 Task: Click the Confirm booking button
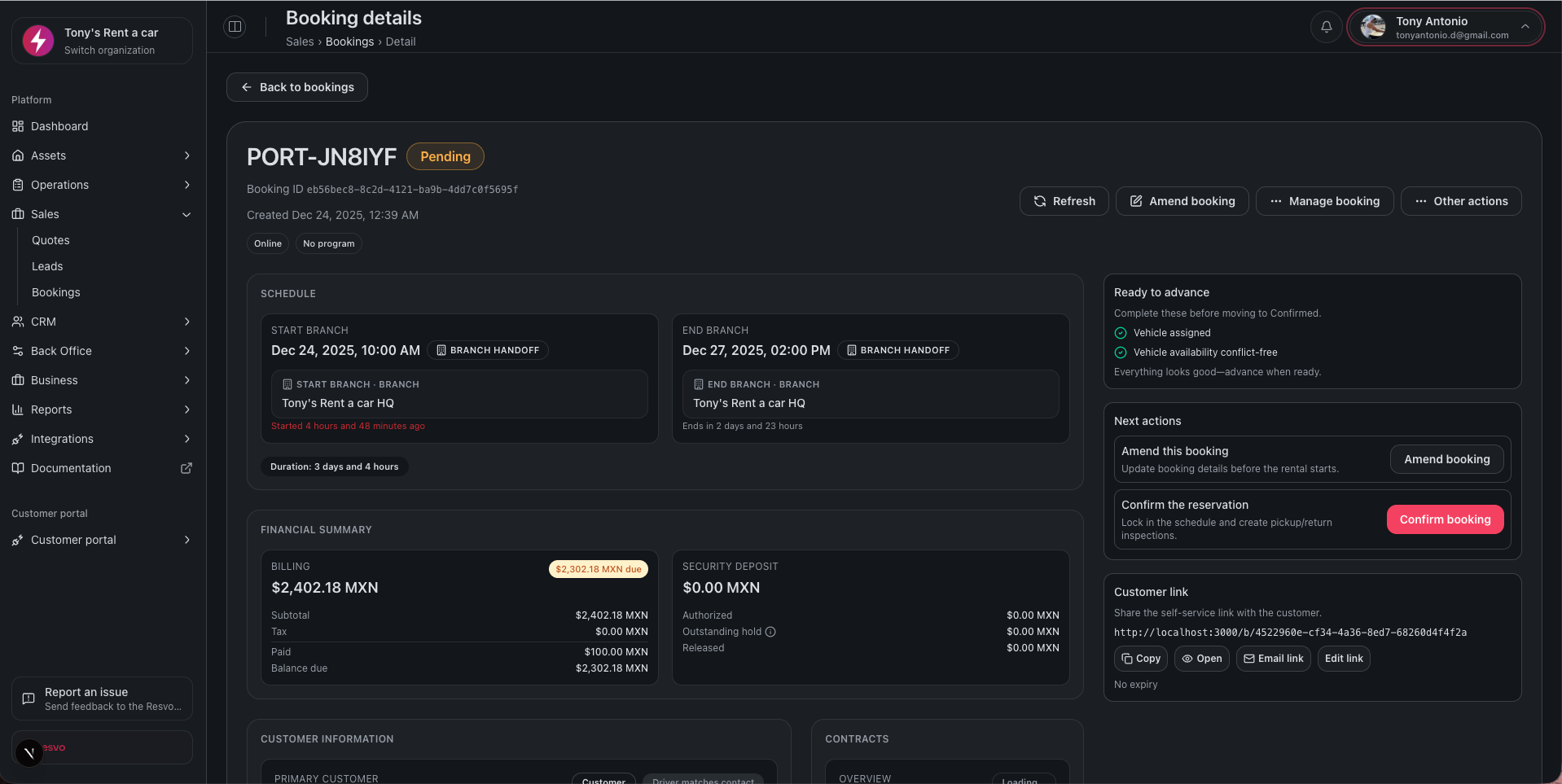(1445, 519)
